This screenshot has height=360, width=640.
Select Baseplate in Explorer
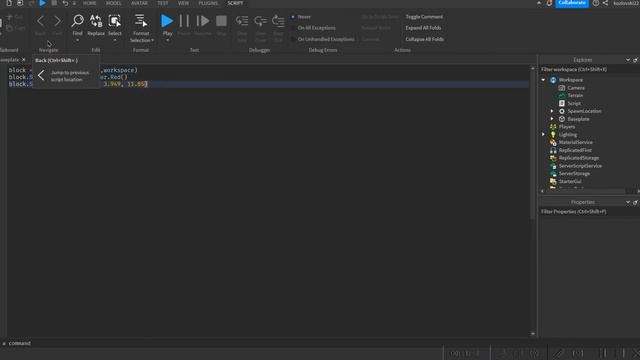[578, 119]
